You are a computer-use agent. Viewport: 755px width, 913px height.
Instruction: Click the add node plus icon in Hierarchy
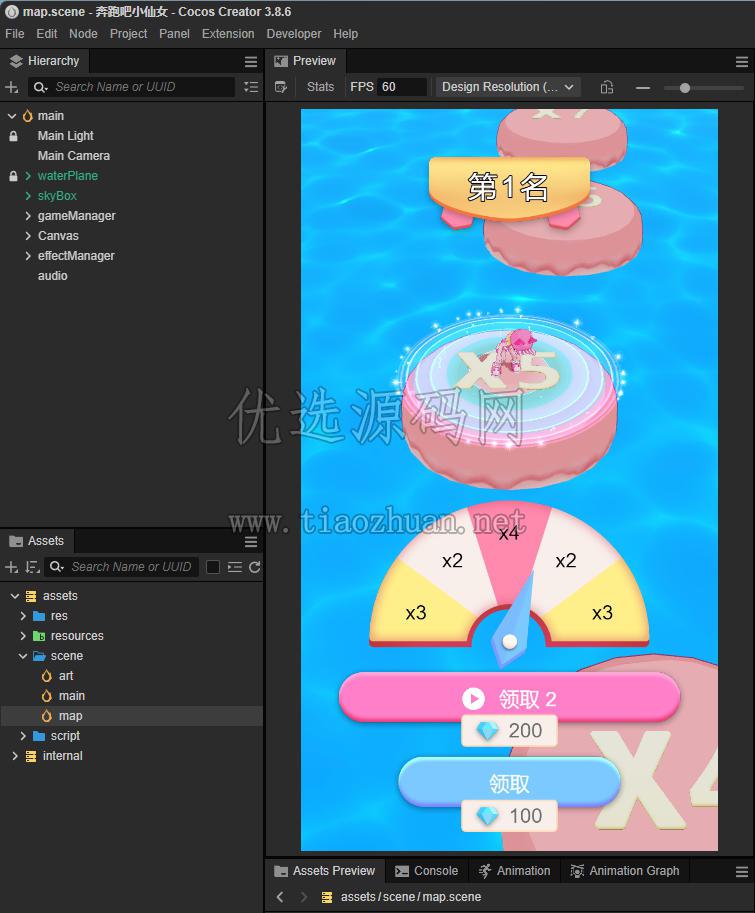coord(12,87)
